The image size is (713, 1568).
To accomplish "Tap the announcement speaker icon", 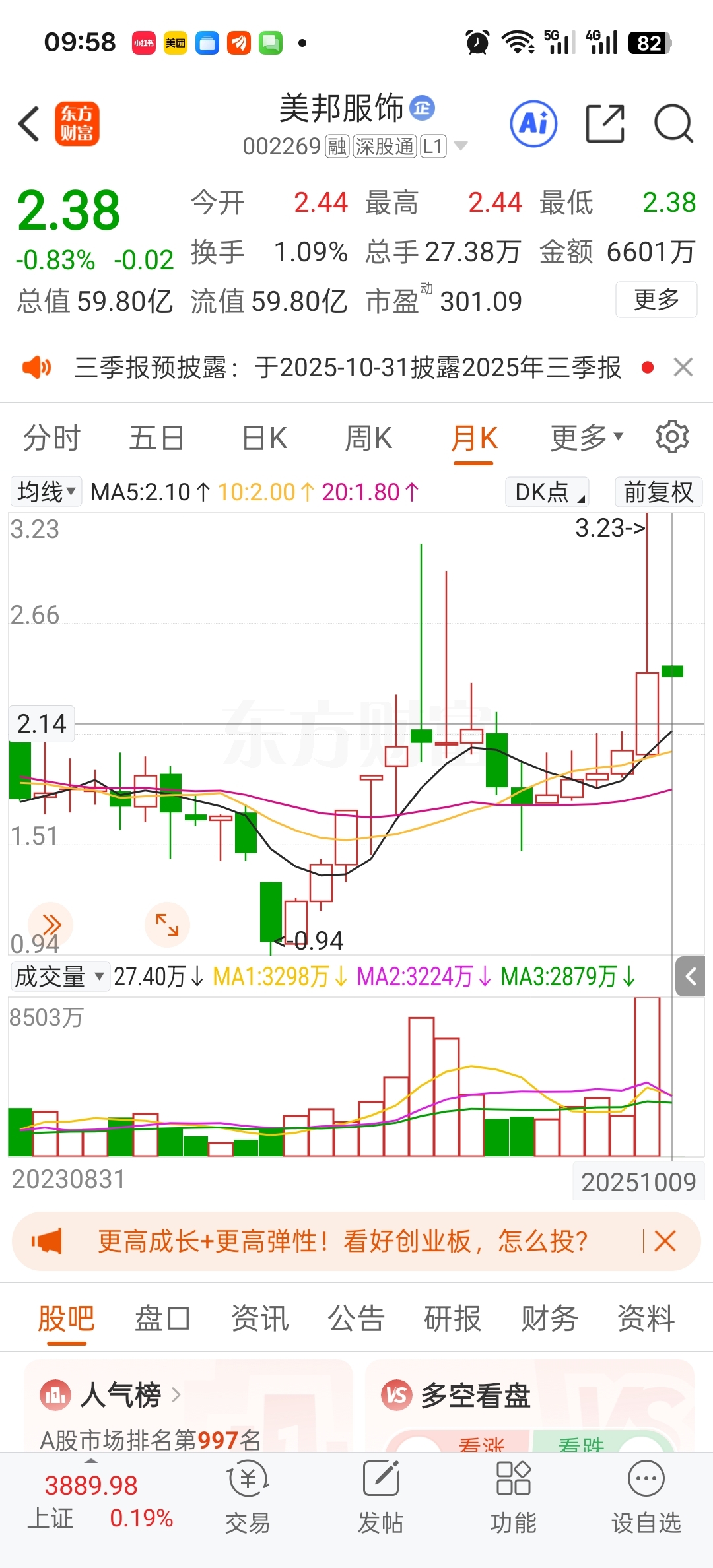I will pyautogui.click(x=37, y=367).
